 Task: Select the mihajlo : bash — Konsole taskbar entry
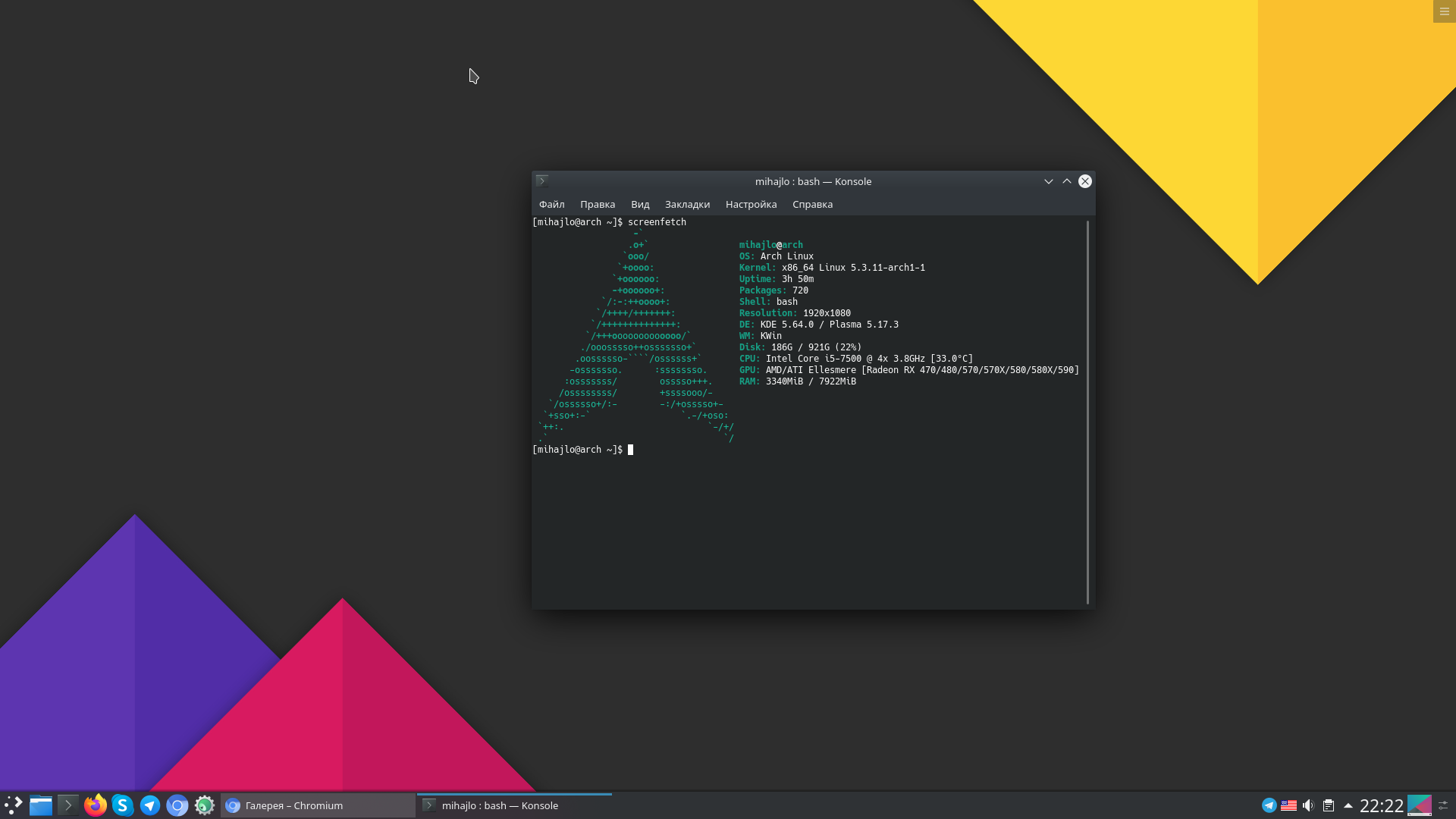pyautogui.click(x=514, y=805)
